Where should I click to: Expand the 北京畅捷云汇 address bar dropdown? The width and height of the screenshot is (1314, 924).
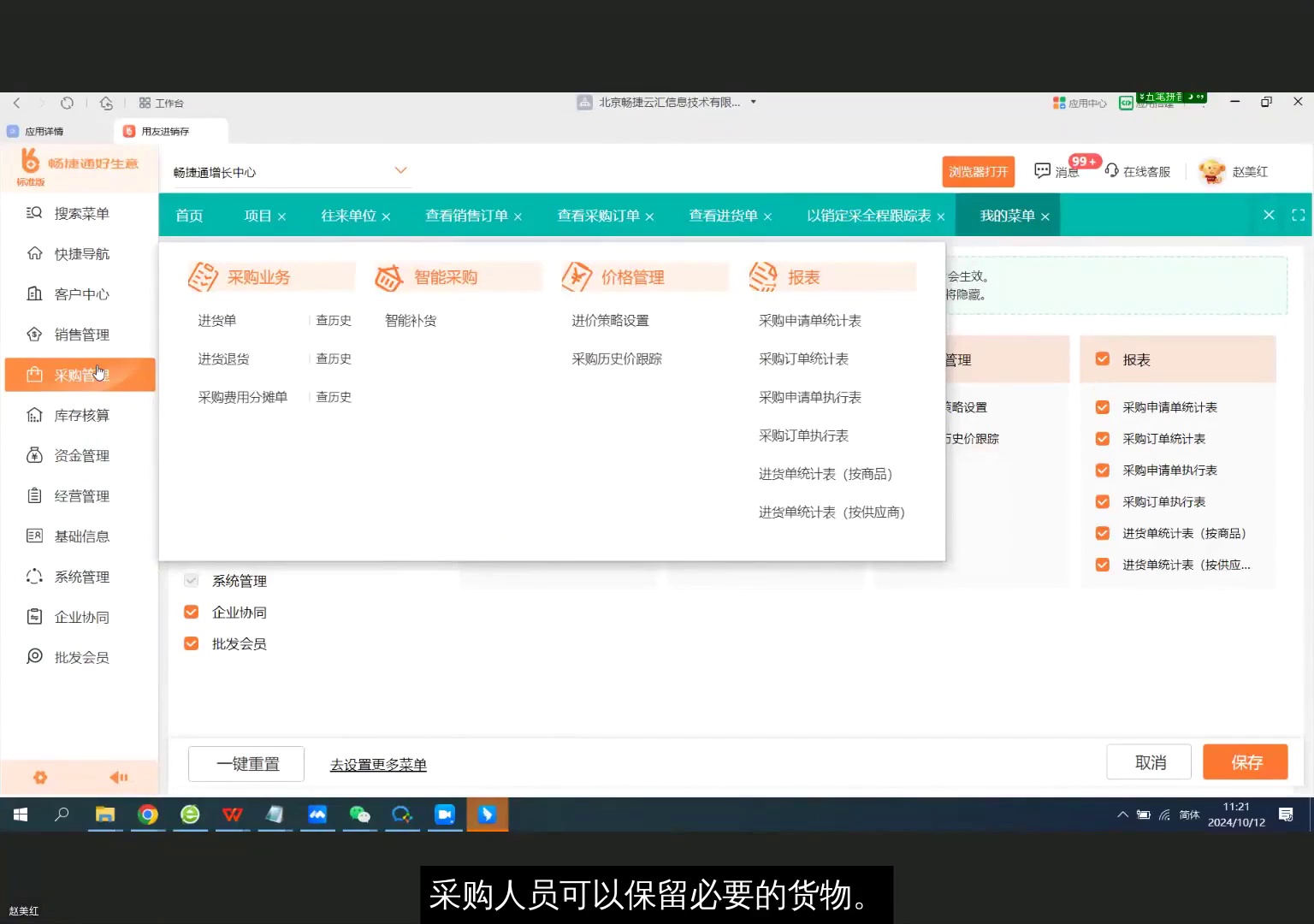point(753,102)
